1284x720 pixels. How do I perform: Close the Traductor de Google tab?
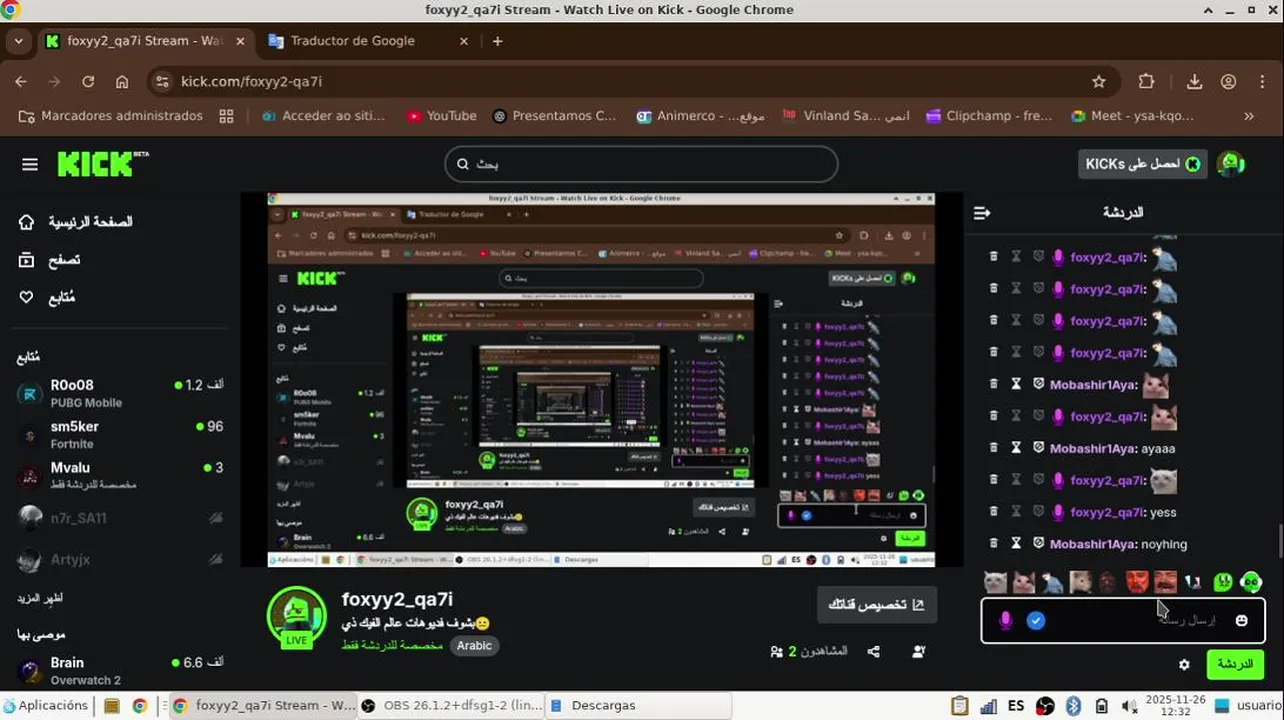coord(464,41)
